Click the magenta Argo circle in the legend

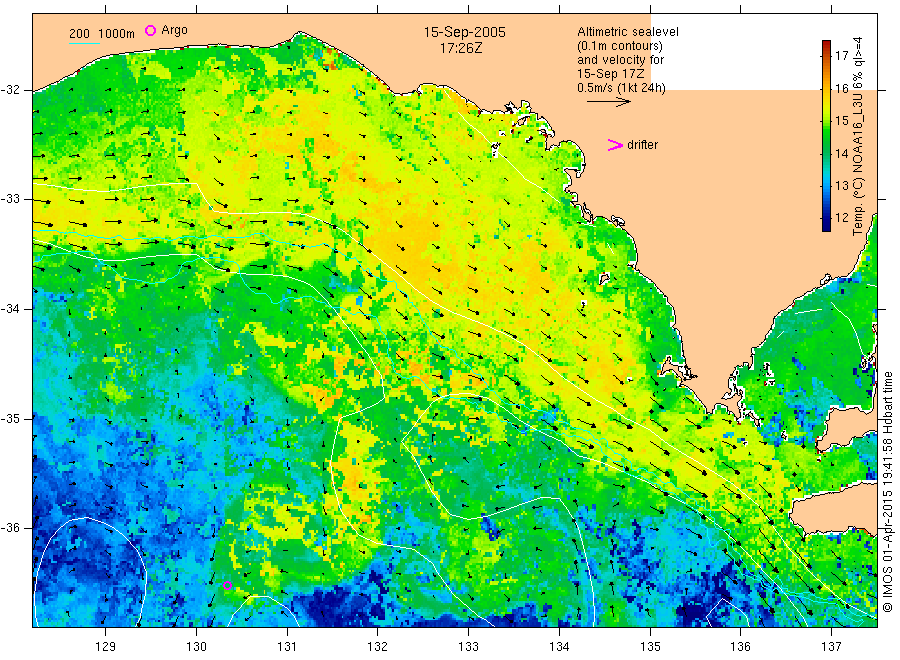click(150, 30)
